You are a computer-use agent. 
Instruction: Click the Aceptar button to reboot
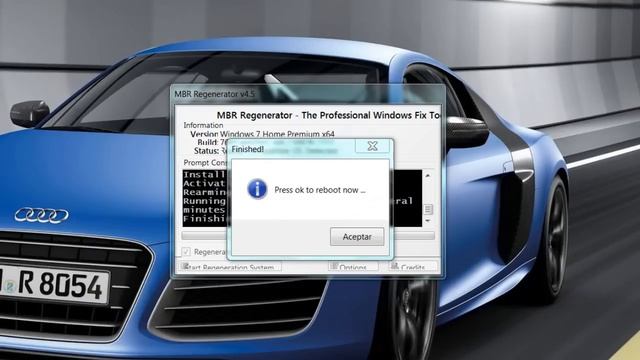click(x=357, y=237)
